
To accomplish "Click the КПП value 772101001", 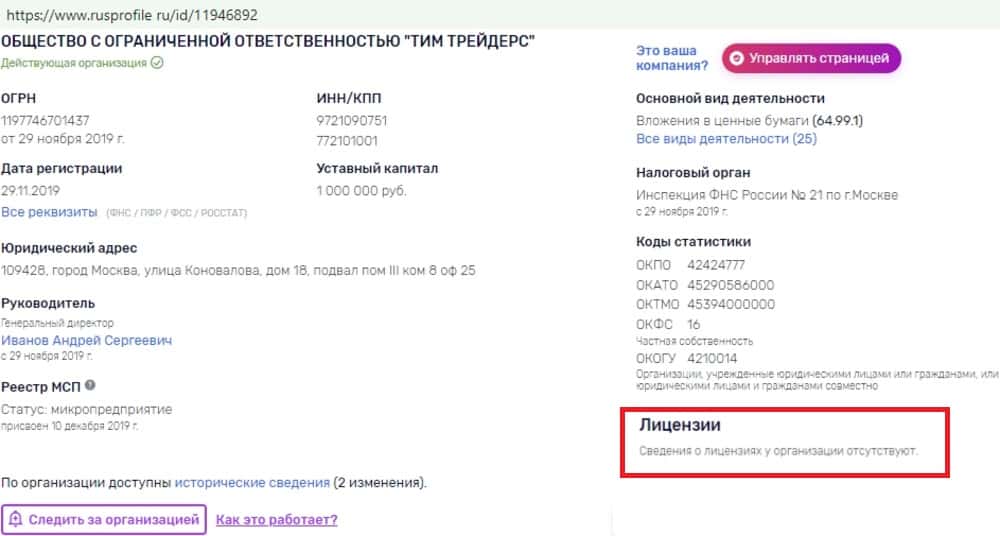I will (347, 140).
